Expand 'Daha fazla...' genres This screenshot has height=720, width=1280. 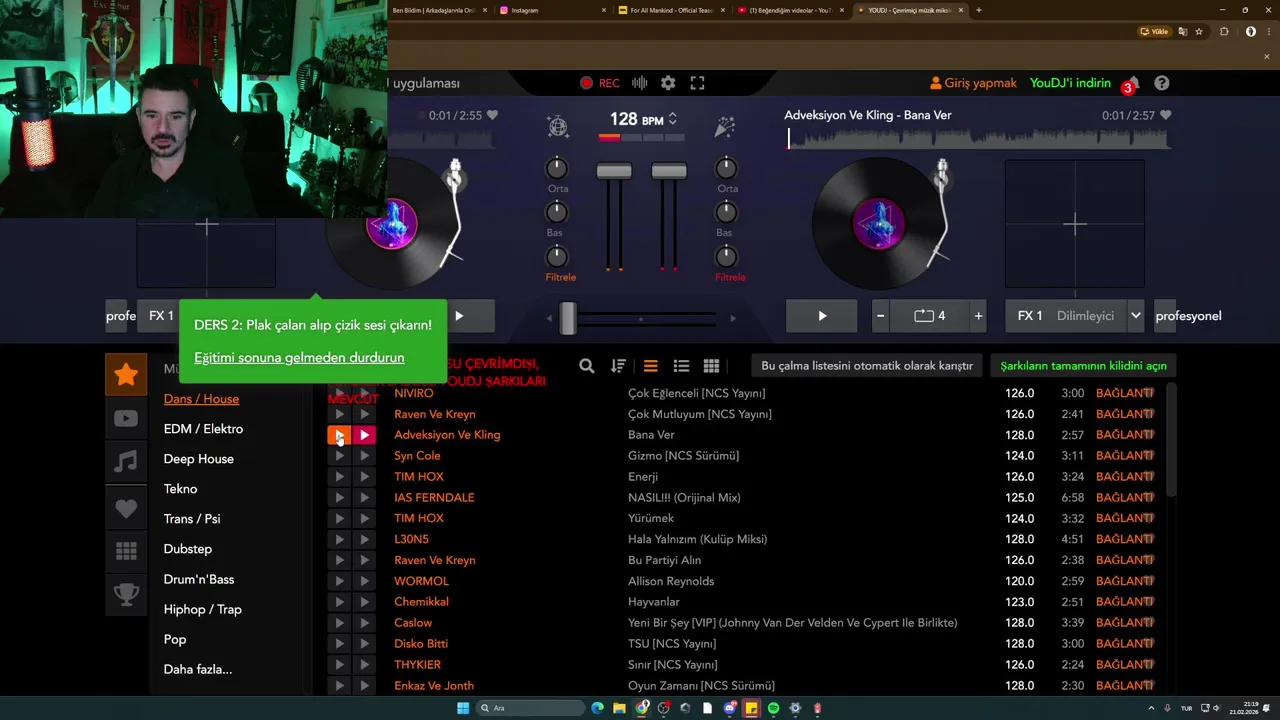(198, 669)
